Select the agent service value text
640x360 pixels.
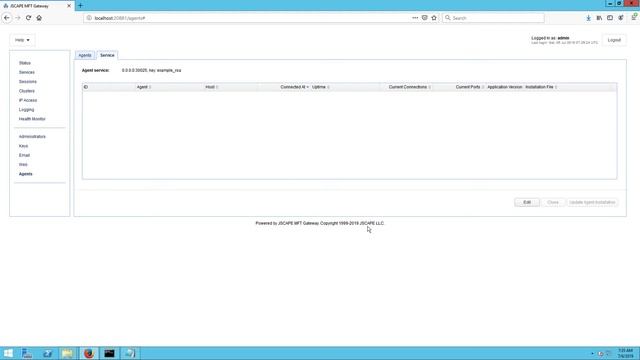click(151, 70)
